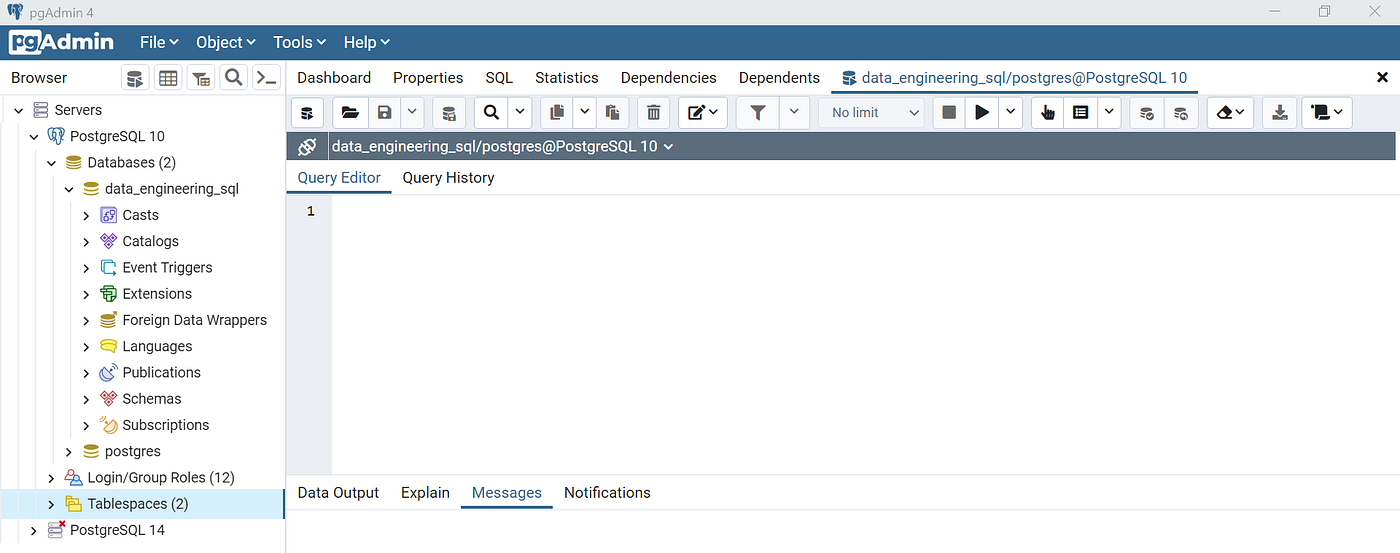The width and height of the screenshot is (1400, 553).
Task: Open the Help menu
Action: (366, 42)
